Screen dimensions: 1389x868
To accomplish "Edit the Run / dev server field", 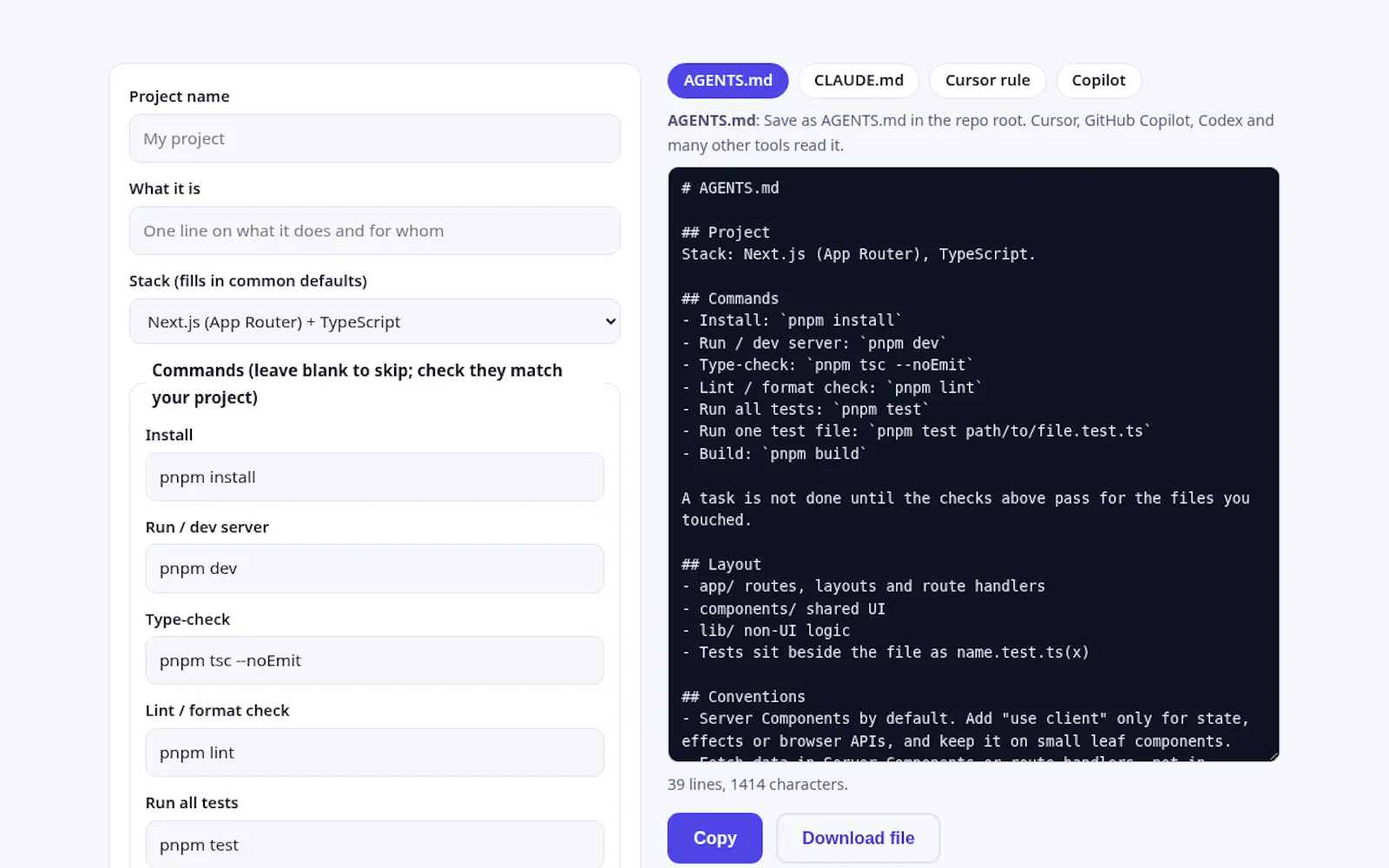I will [x=375, y=569].
